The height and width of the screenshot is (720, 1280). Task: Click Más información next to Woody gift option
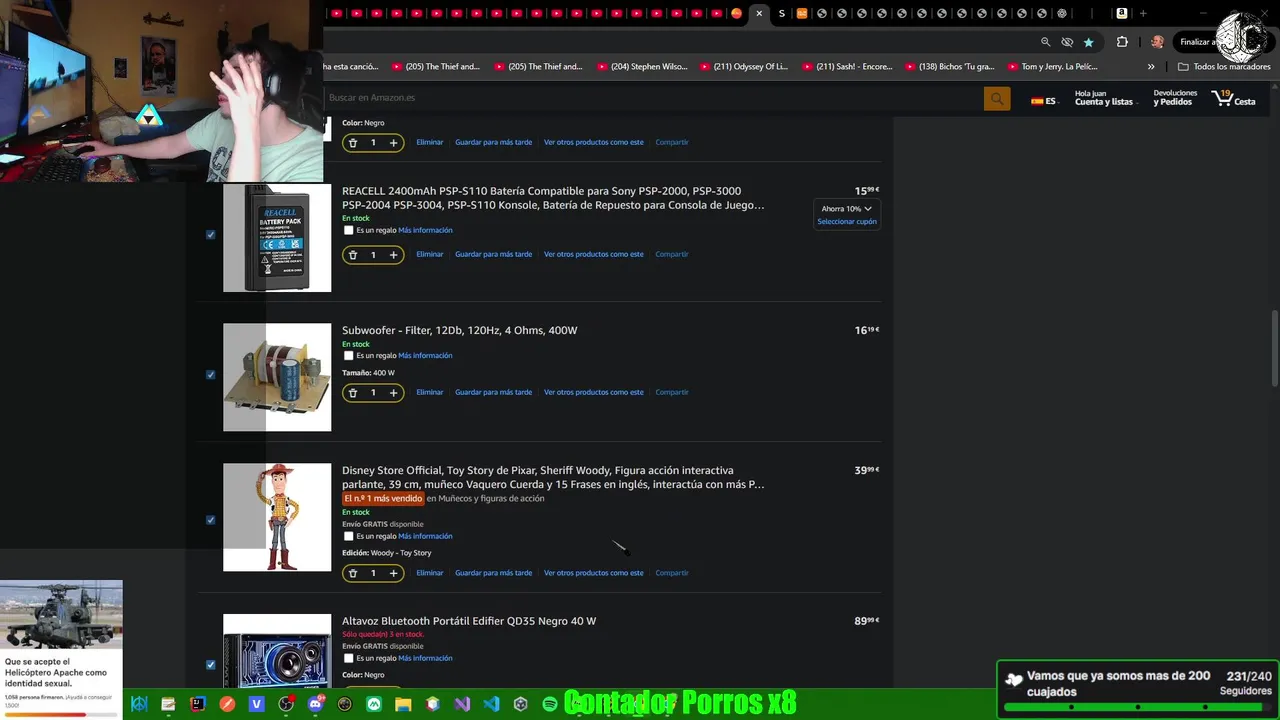click(x=425, y=536)
